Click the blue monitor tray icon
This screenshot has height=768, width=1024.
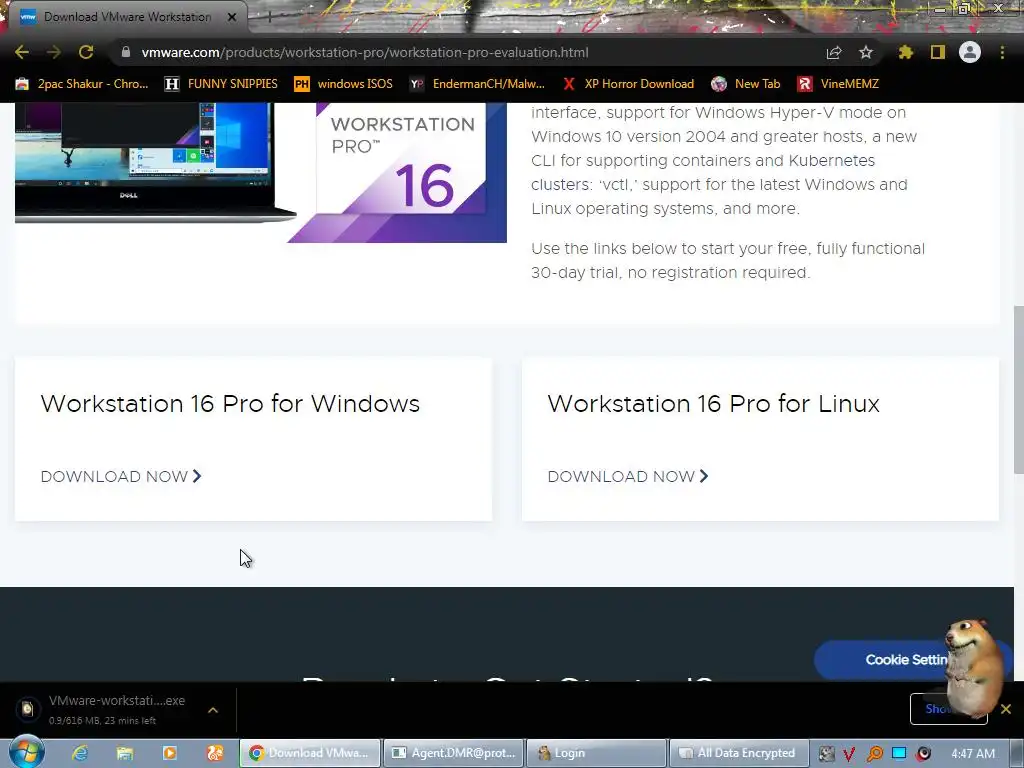tap(899, 753)
